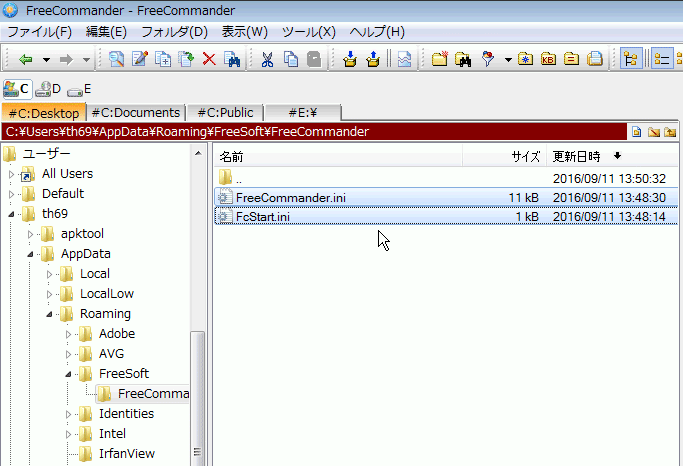683x466 pixels.
Task: Click the folder icon with blue asterisk
Action: click(526, 59)
